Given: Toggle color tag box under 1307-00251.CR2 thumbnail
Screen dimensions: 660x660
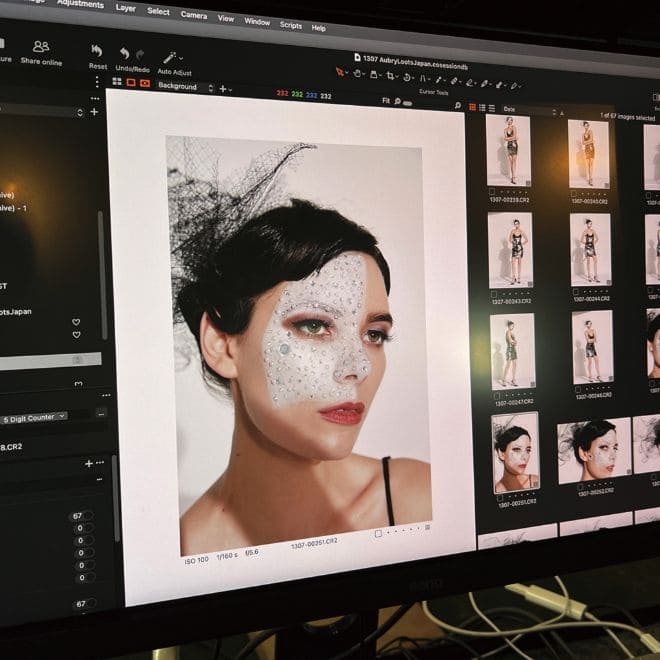Looking at the screenshot, I should pos(500,498).
